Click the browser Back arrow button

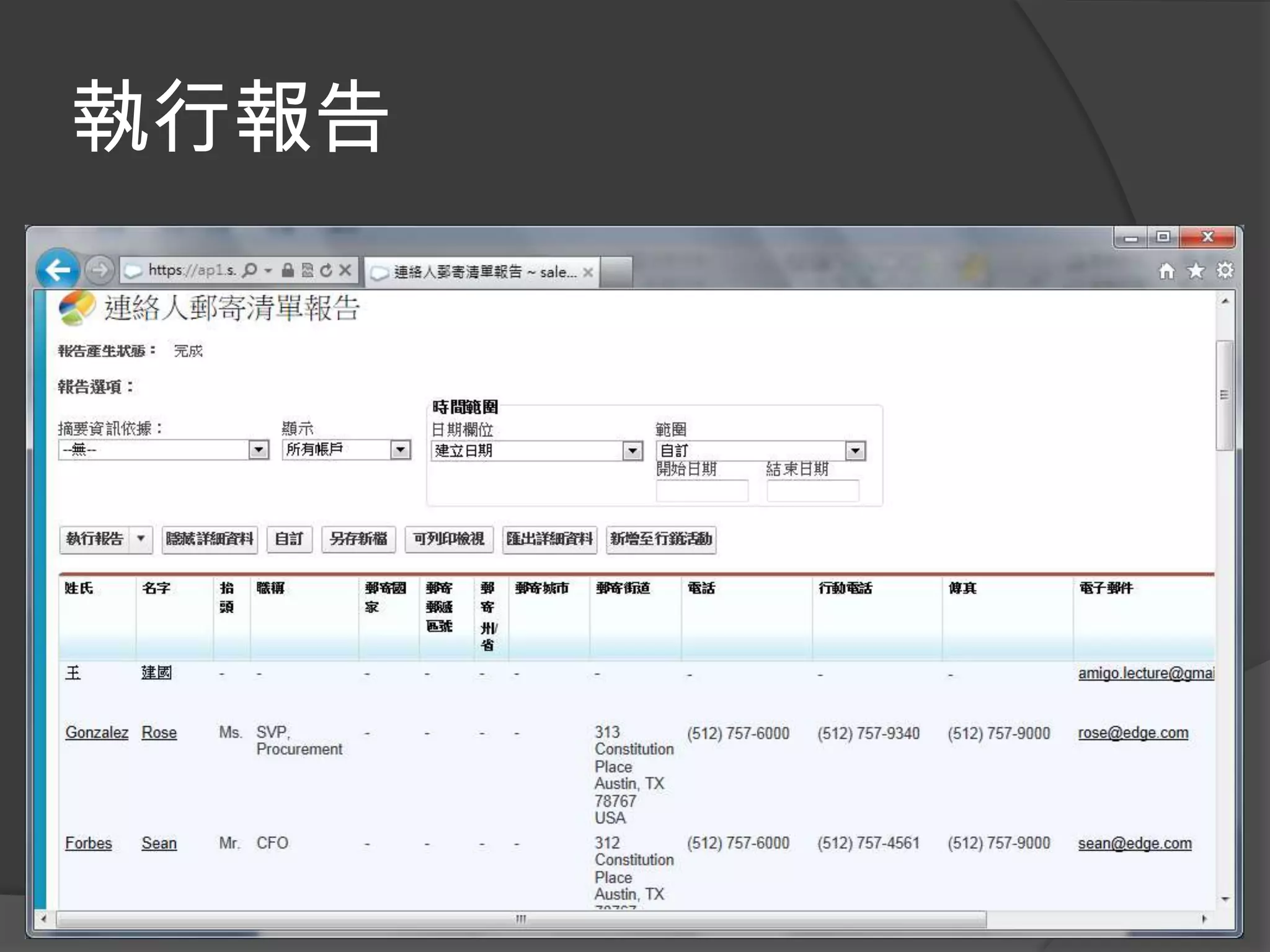(x=58, y=270)
